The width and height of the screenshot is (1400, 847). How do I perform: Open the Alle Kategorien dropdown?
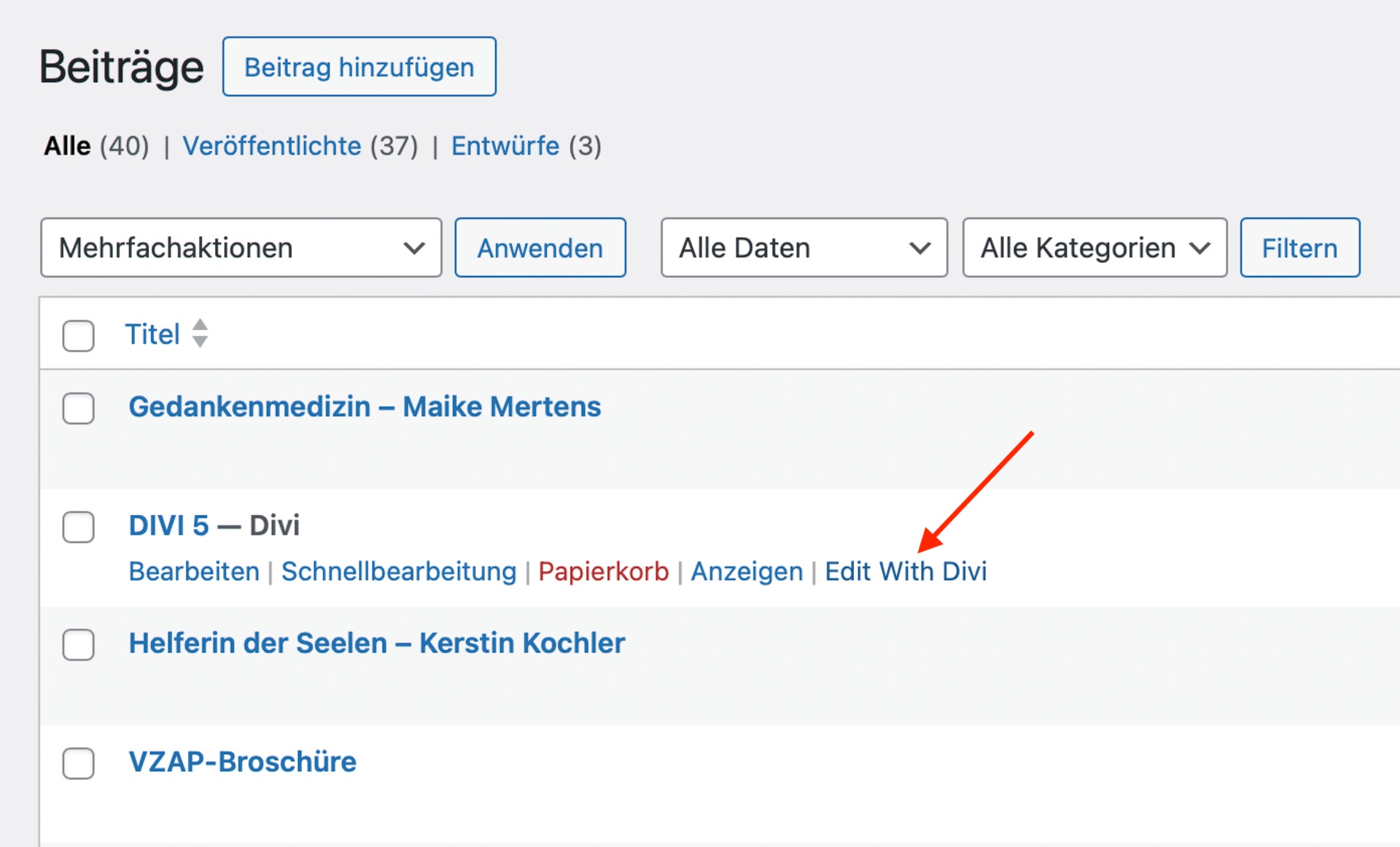pyautogui.click(x=1094, y=248)
